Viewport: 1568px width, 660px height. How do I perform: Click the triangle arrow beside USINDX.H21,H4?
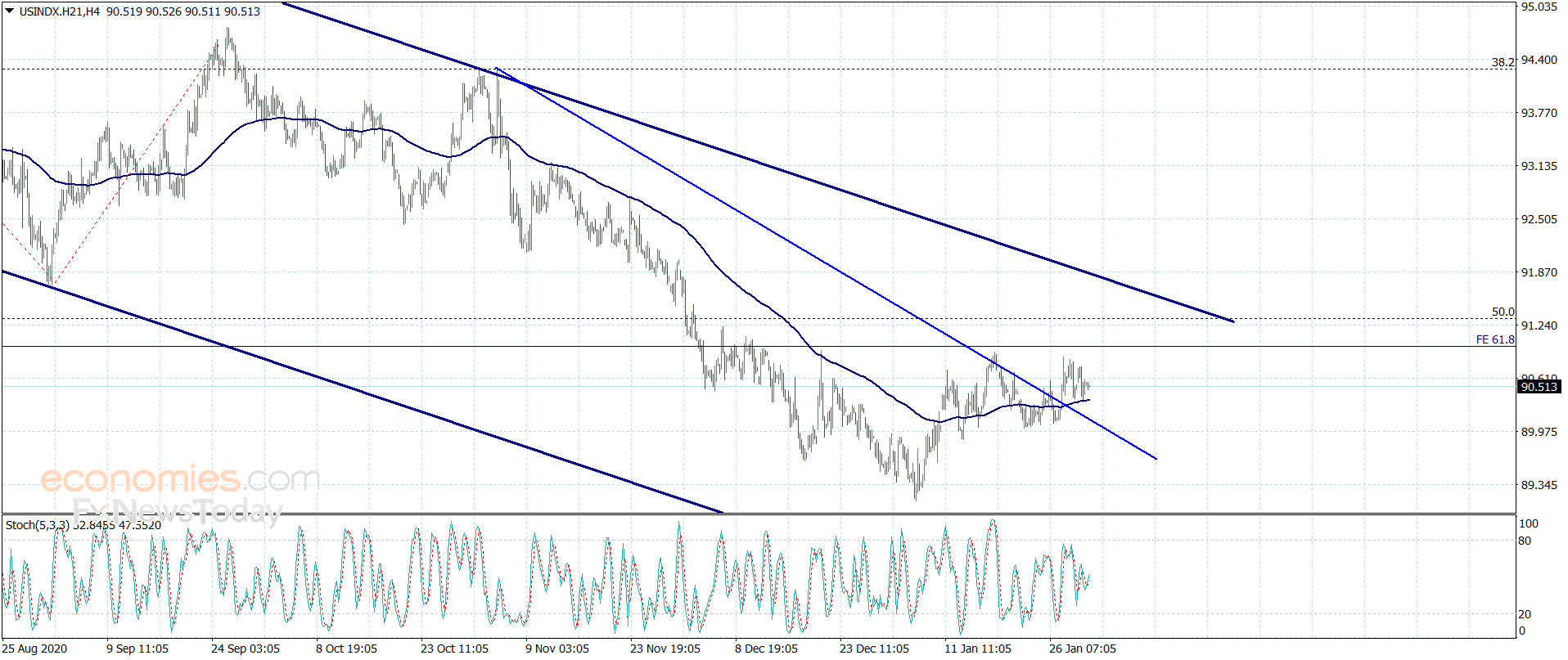9,11
